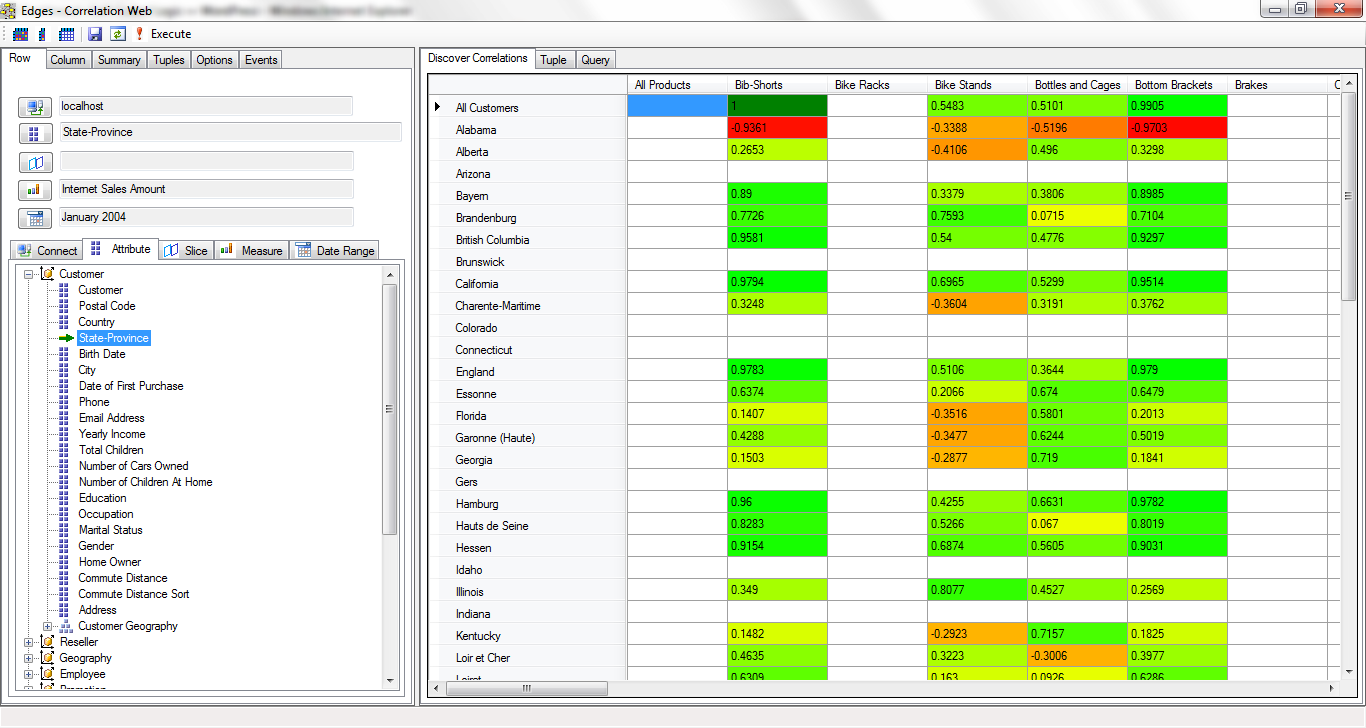The width and height of the screenshot is (1366, 728).
Task: Click the slice icon button beside empty field
Action: (35, 162)
